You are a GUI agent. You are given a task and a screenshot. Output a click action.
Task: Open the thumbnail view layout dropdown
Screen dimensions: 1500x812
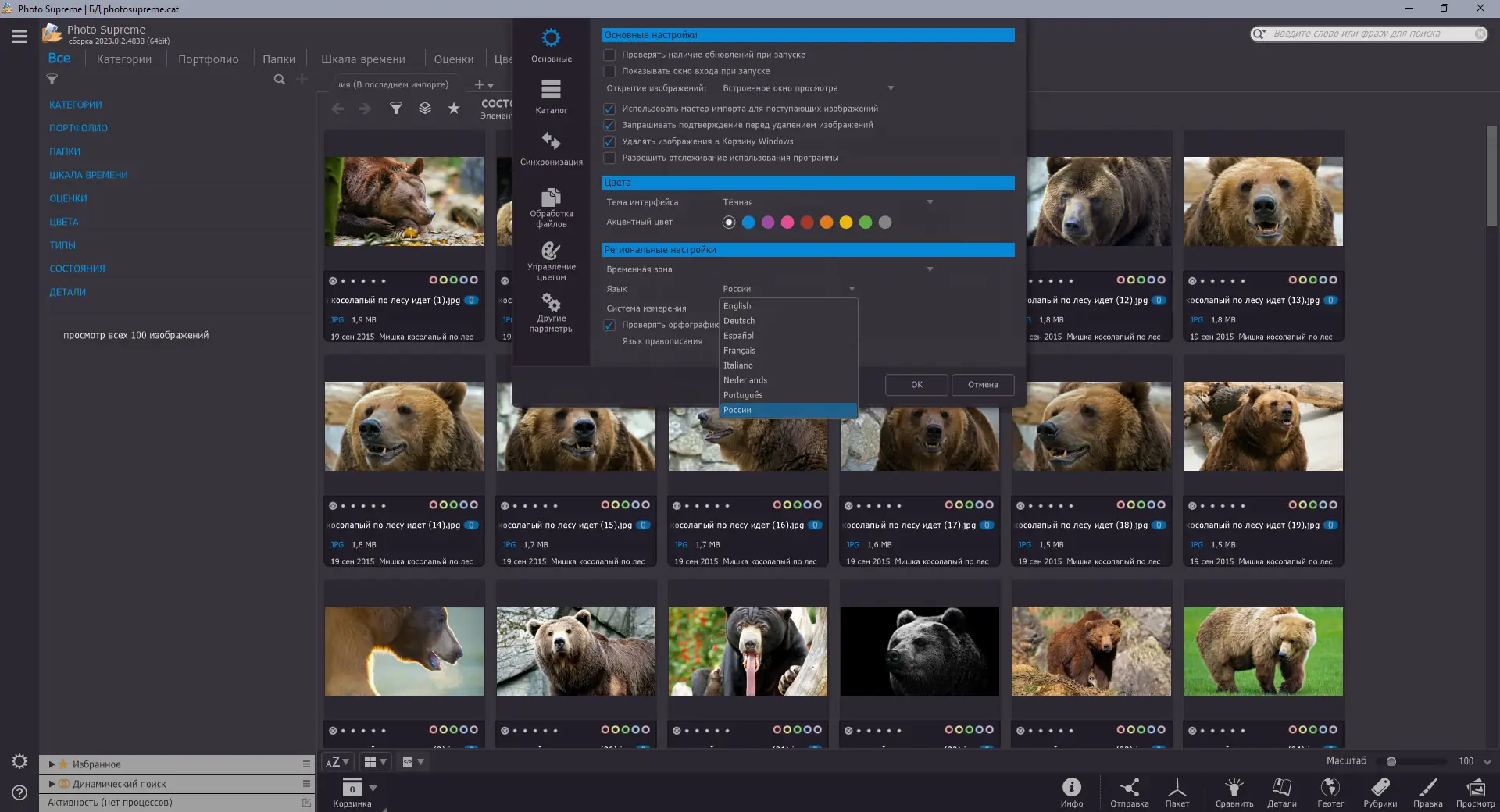point(376,761)
